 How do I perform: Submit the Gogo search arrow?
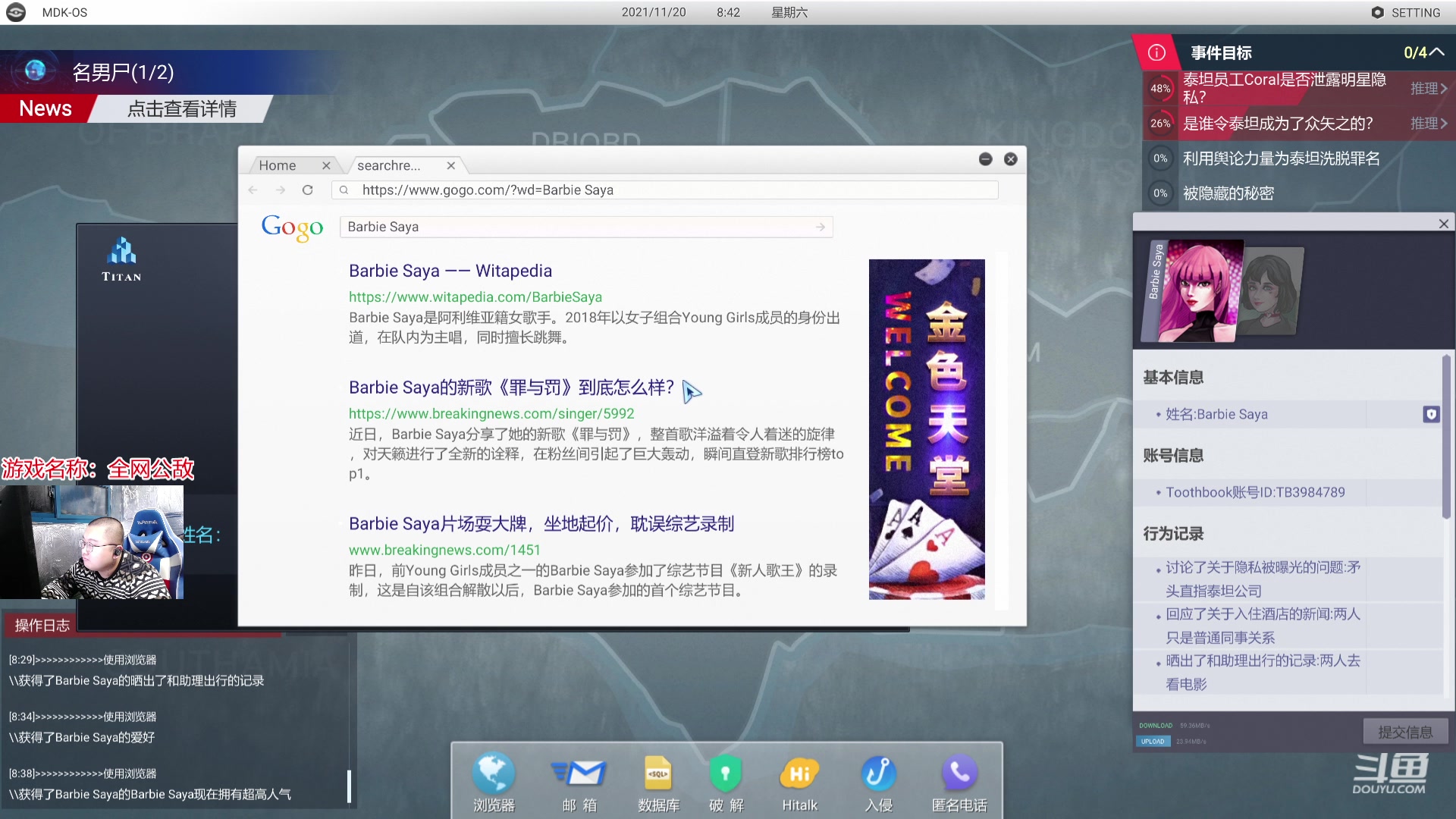point(821,227)
